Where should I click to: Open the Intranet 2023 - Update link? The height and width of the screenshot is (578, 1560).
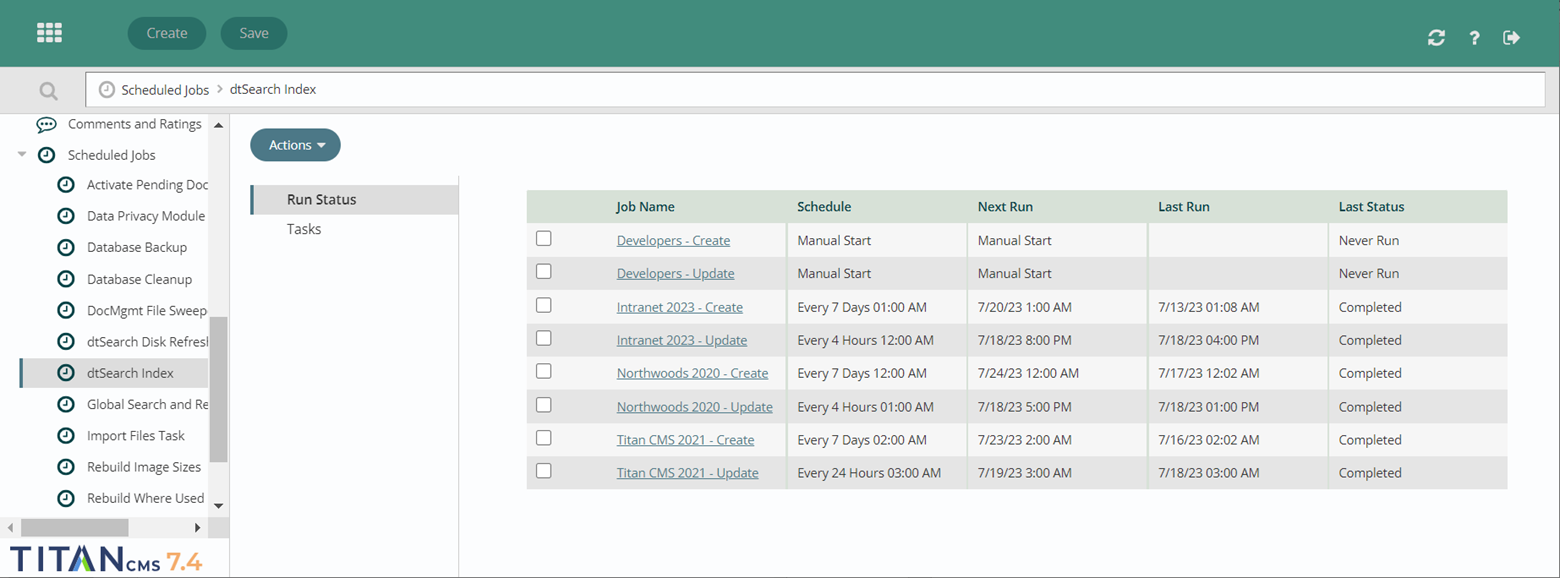point(682,341)
